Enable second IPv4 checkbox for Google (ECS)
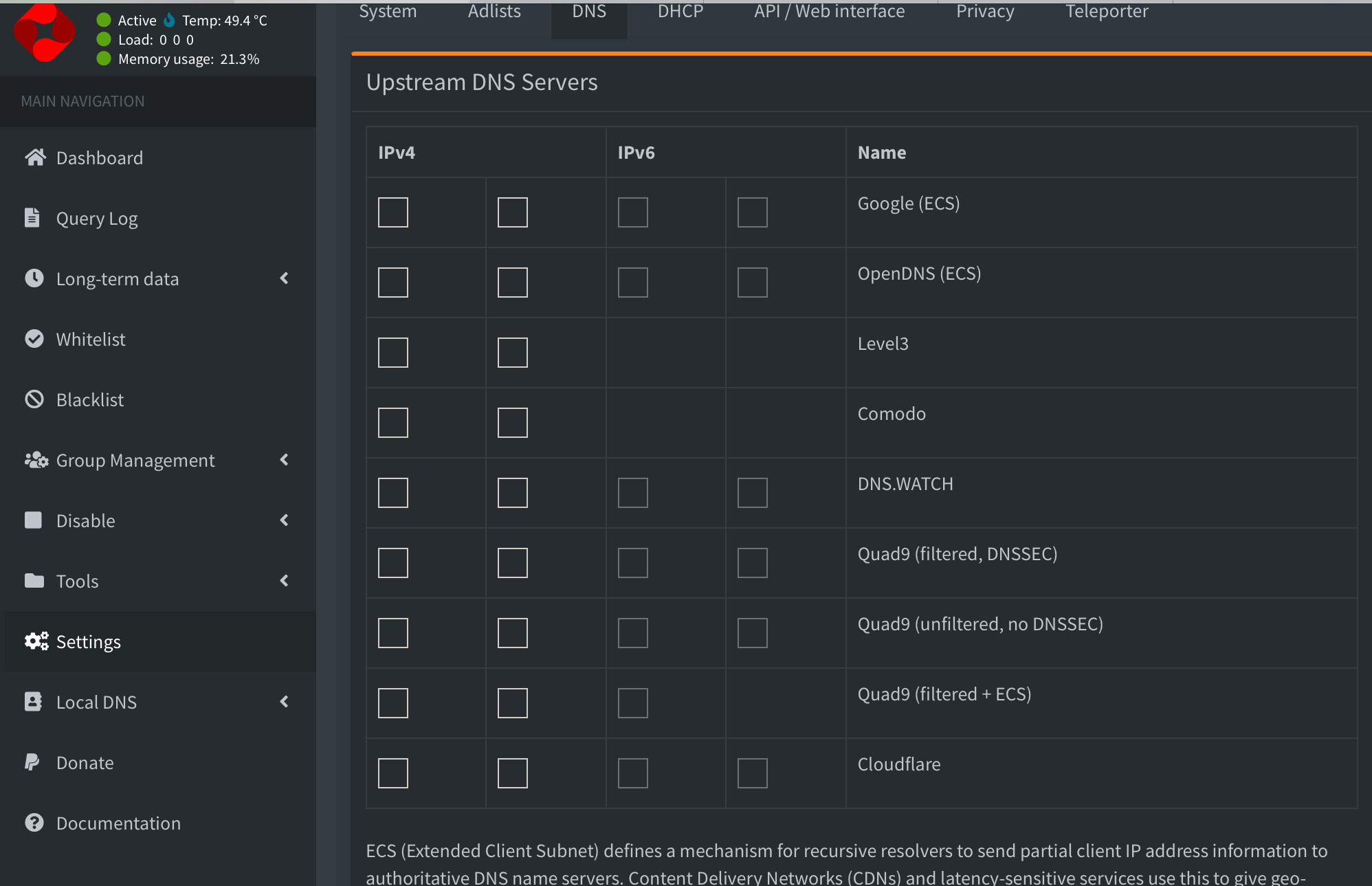 pyautogui.click(x=513, y=212)
